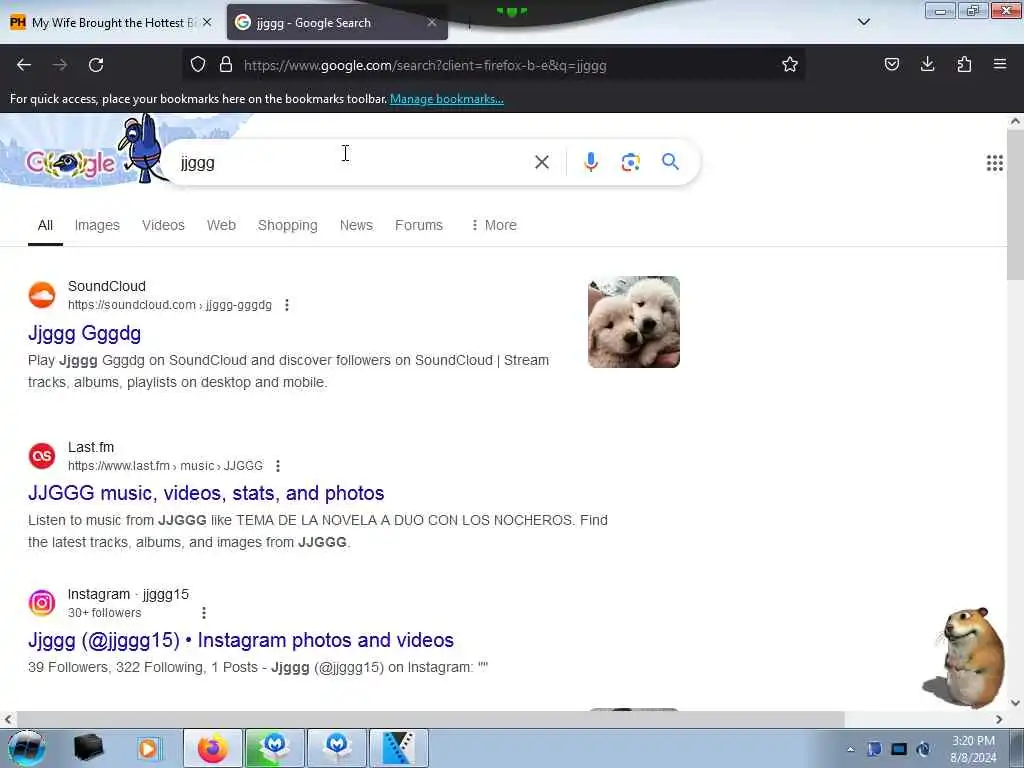Open the Pocket save icon
1024x768 pixels.
(891, 64)
